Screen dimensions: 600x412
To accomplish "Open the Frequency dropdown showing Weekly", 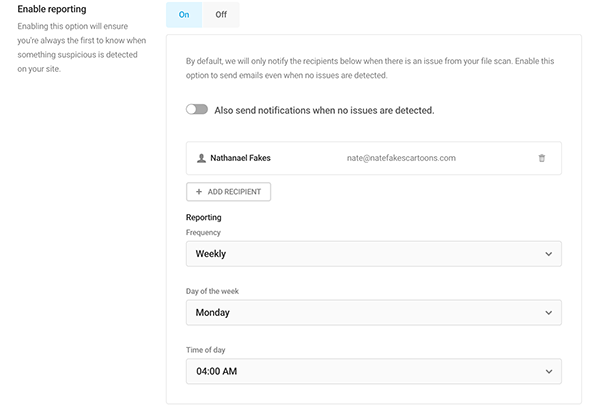I will click(x=373, y=254).
